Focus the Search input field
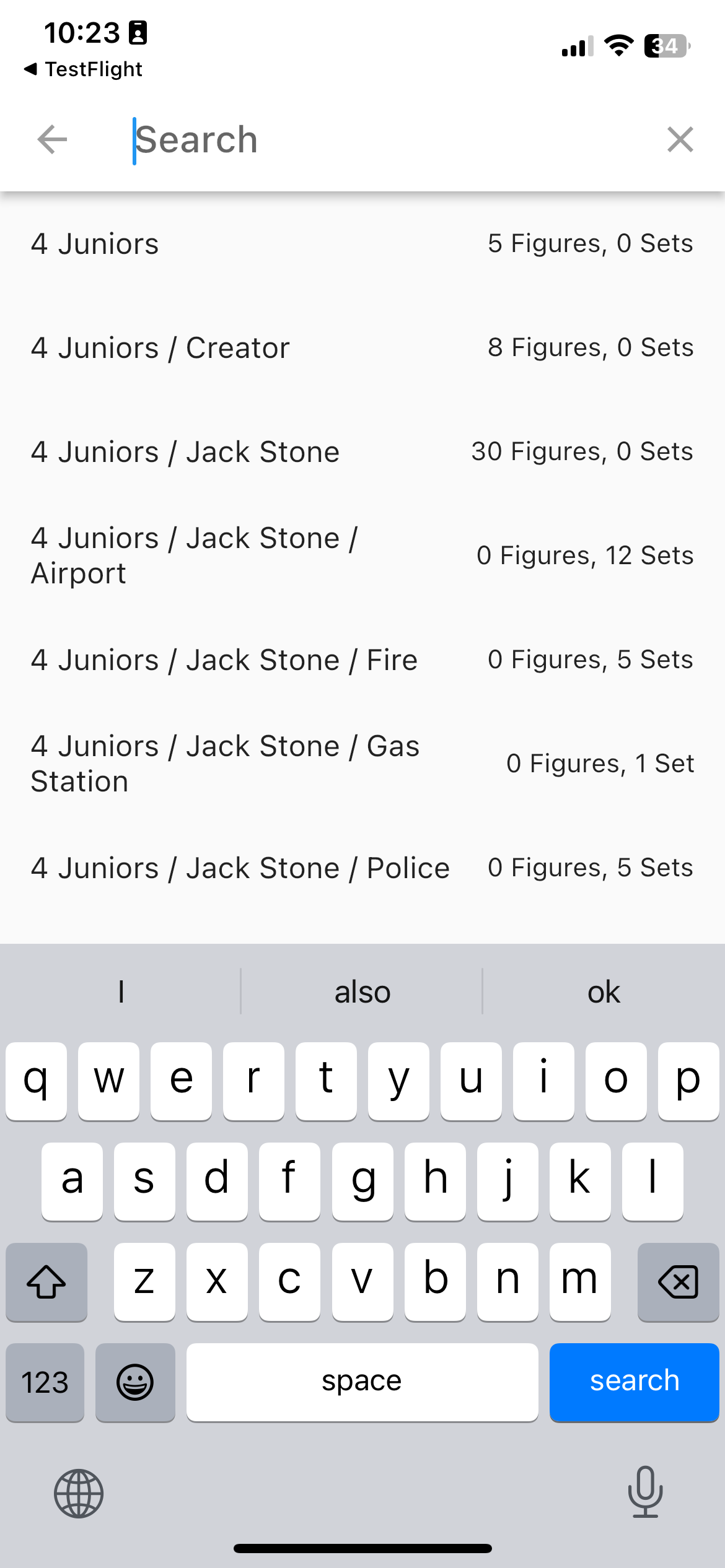This screenshot has height=1568, width=725. point(384,139)
